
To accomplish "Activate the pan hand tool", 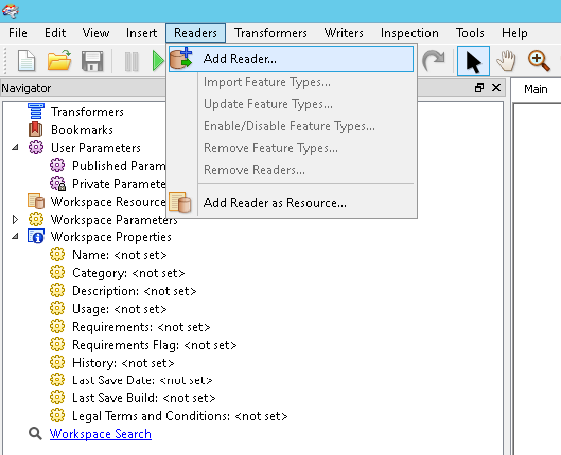I will coord(506,60).
